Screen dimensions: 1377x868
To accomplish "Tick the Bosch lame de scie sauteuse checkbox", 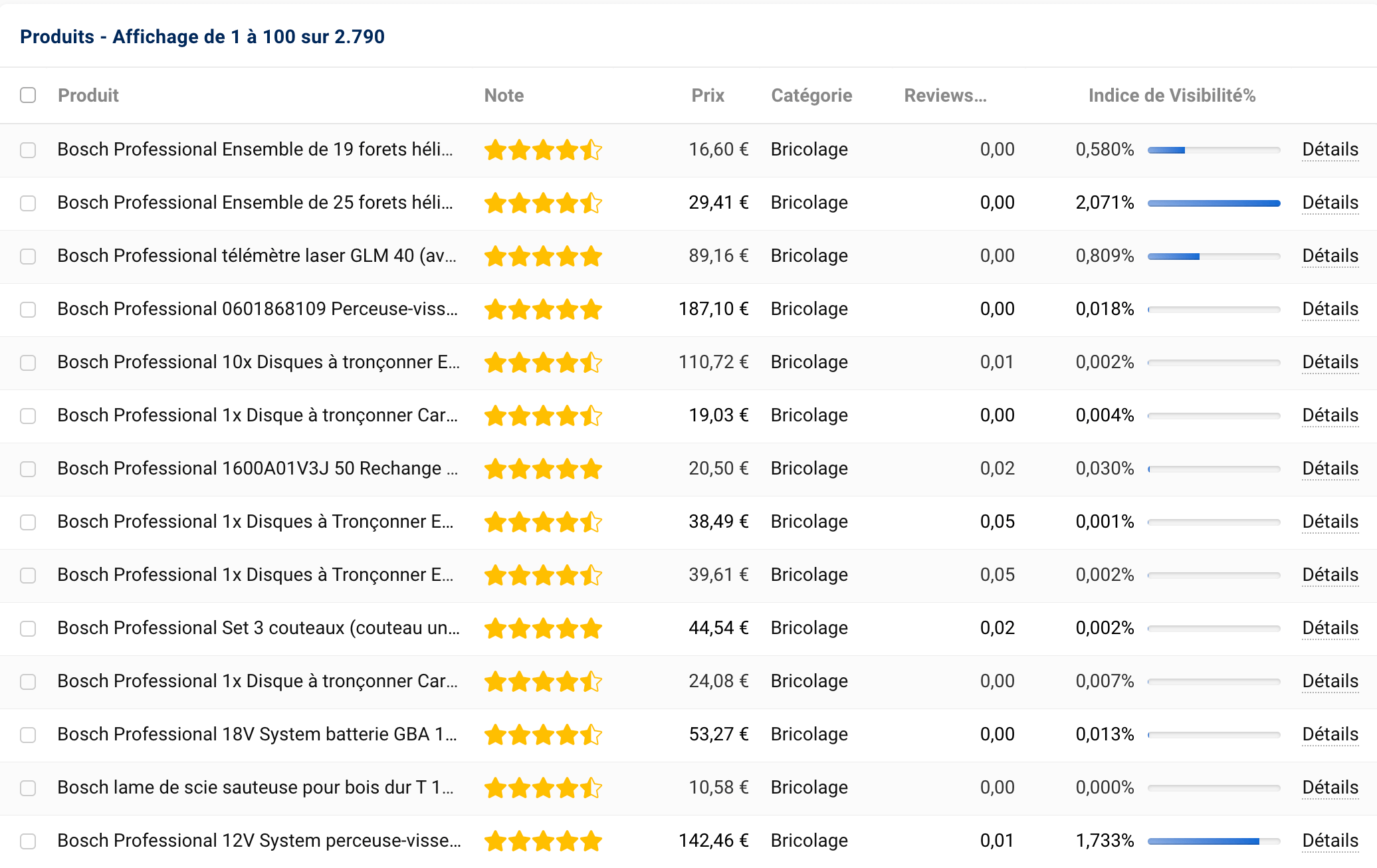I will 28,788.
